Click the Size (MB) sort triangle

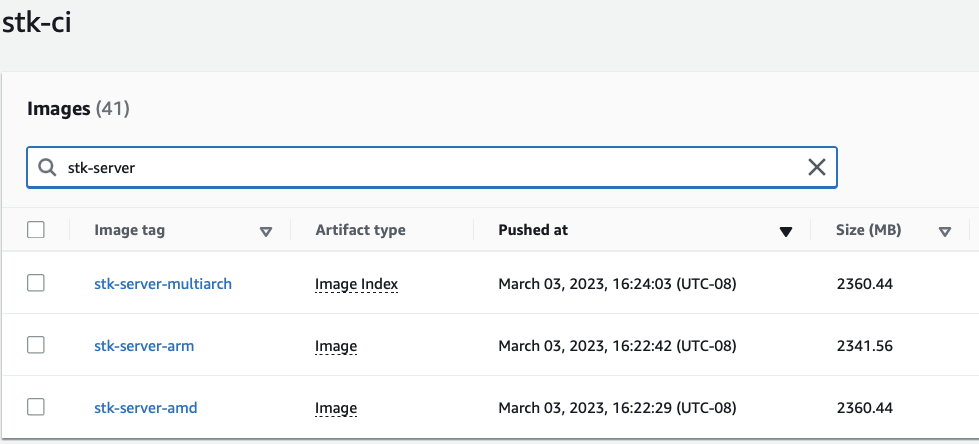pos(945,232)
